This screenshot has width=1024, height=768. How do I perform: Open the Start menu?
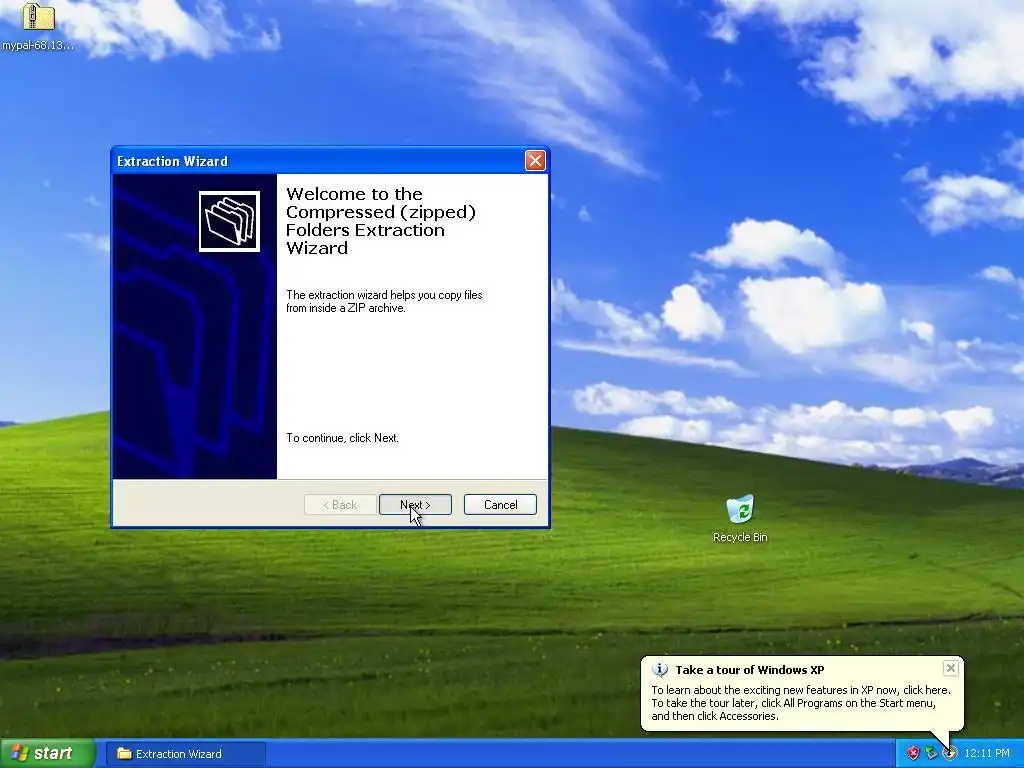point(47,754)
